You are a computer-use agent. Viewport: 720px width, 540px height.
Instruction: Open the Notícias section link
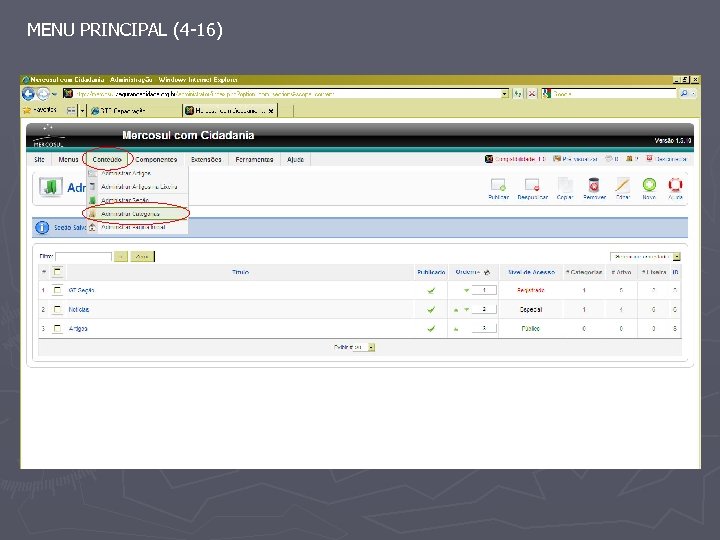[x=79, y=309]
